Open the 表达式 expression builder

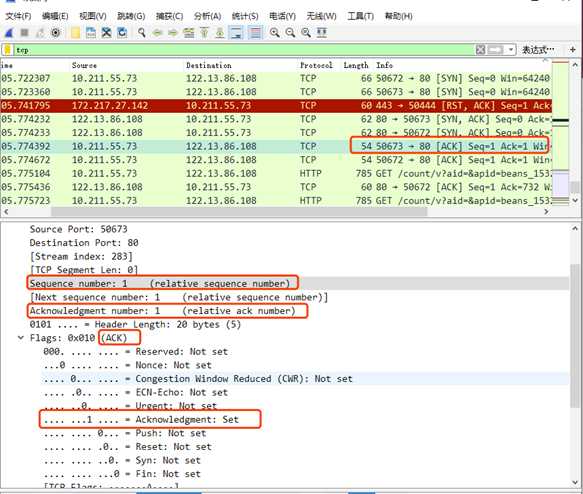[538, 49]
